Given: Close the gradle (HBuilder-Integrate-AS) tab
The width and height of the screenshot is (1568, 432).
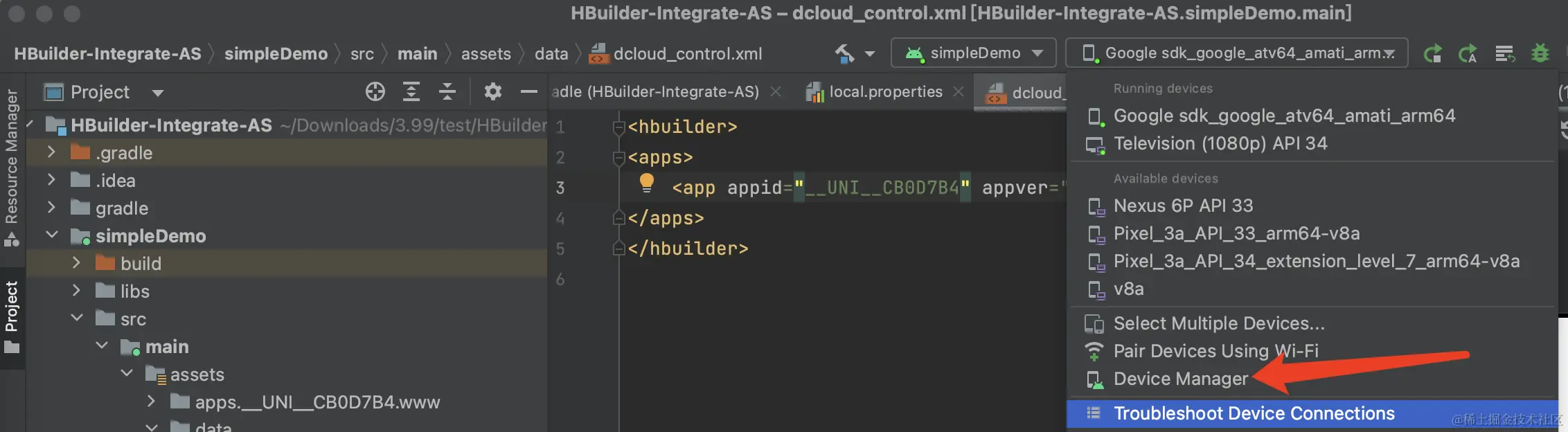Looking at the screenshot, I should click(776, 91).
